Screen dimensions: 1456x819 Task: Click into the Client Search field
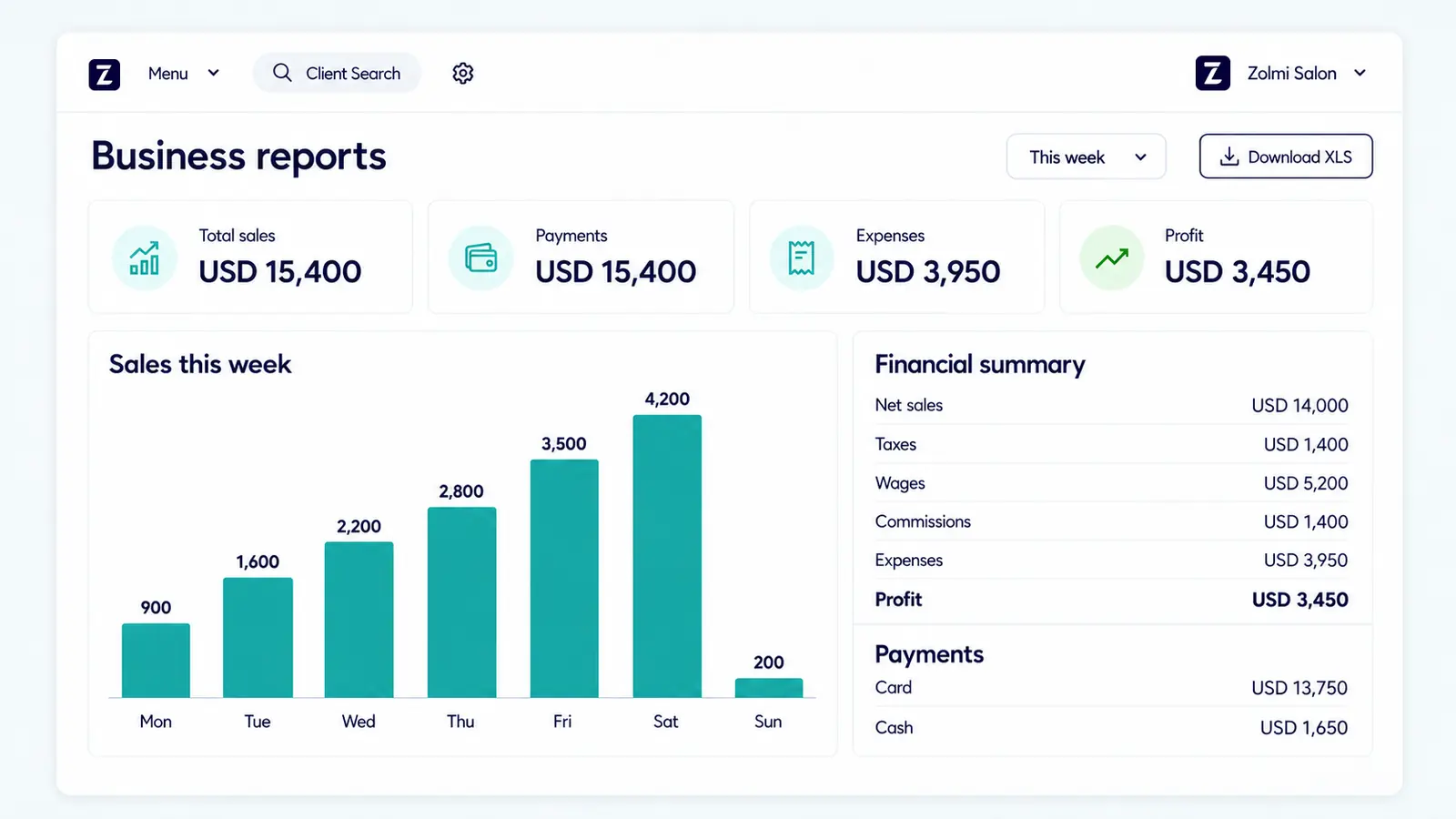coord(337,73)
